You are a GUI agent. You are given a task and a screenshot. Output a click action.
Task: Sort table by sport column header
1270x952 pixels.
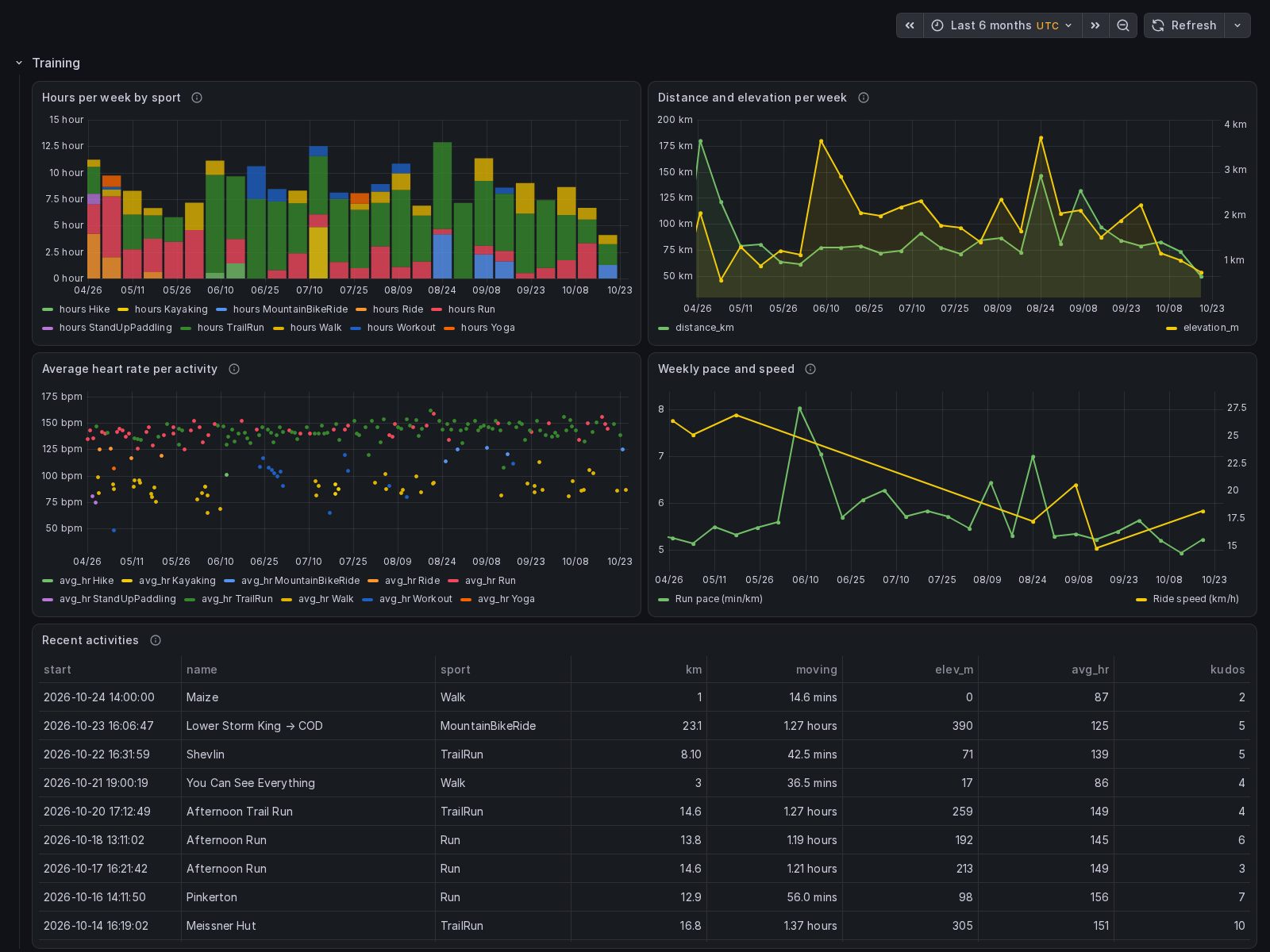(456, 670)
